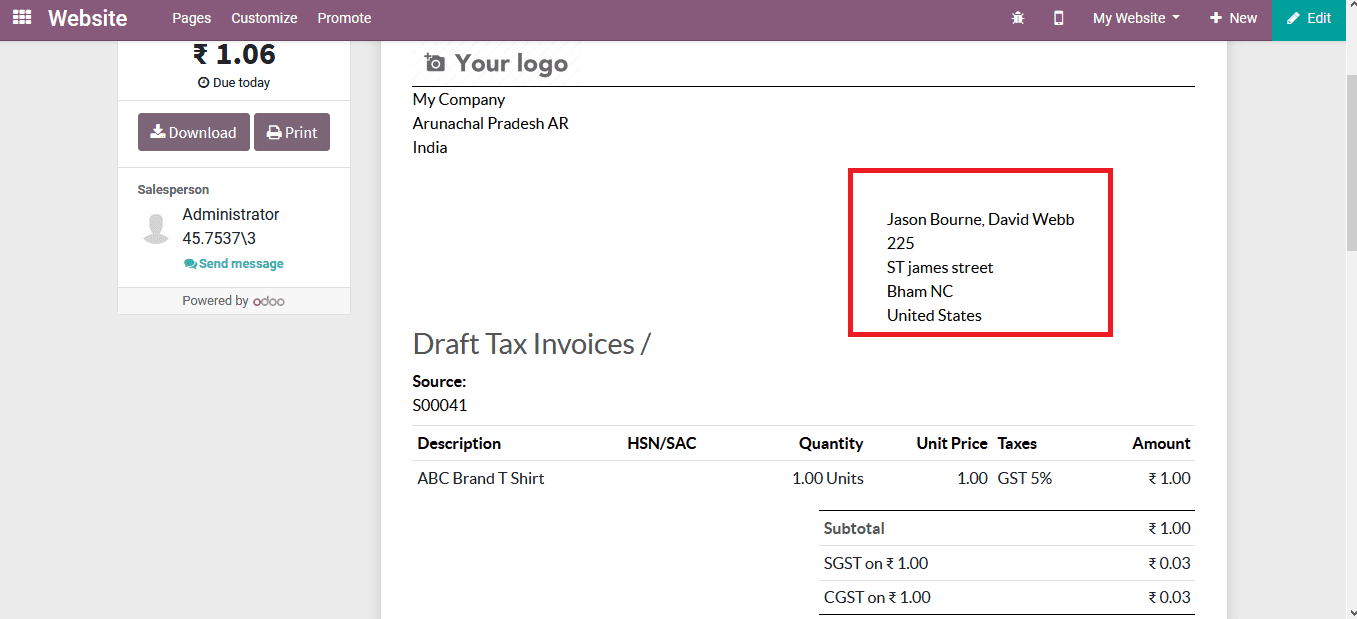1357x619 pixels.
Task: Click the Unit Price column header
Action: [x=952, y=443]
